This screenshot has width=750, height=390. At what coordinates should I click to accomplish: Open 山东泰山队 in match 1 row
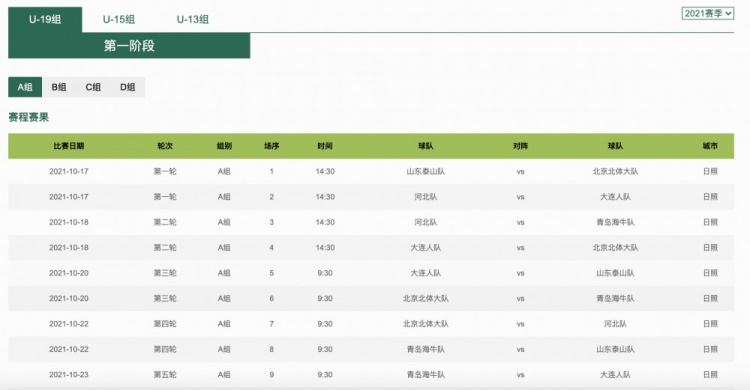426,171
